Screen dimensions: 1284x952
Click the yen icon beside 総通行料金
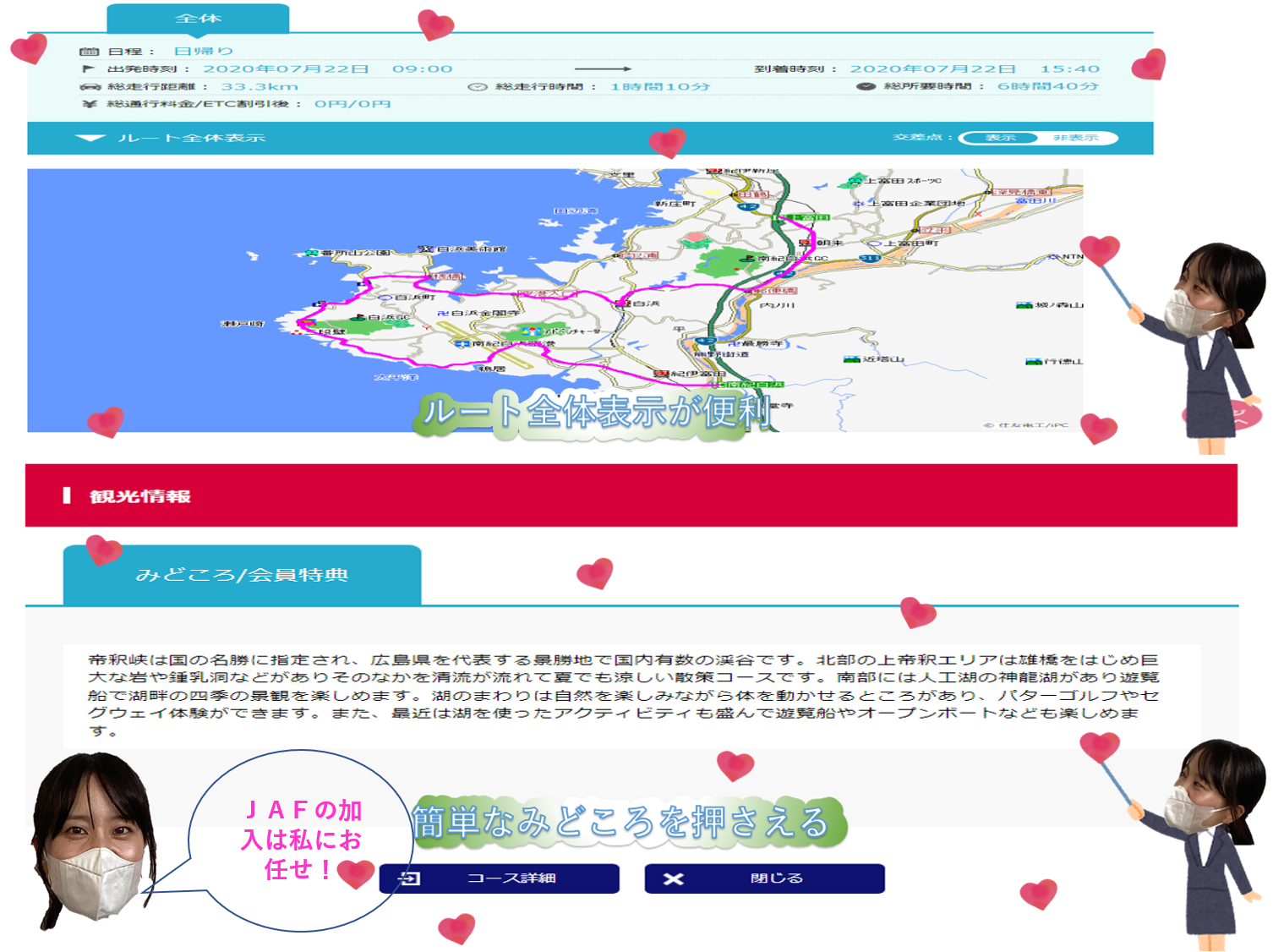pos(90,104)
